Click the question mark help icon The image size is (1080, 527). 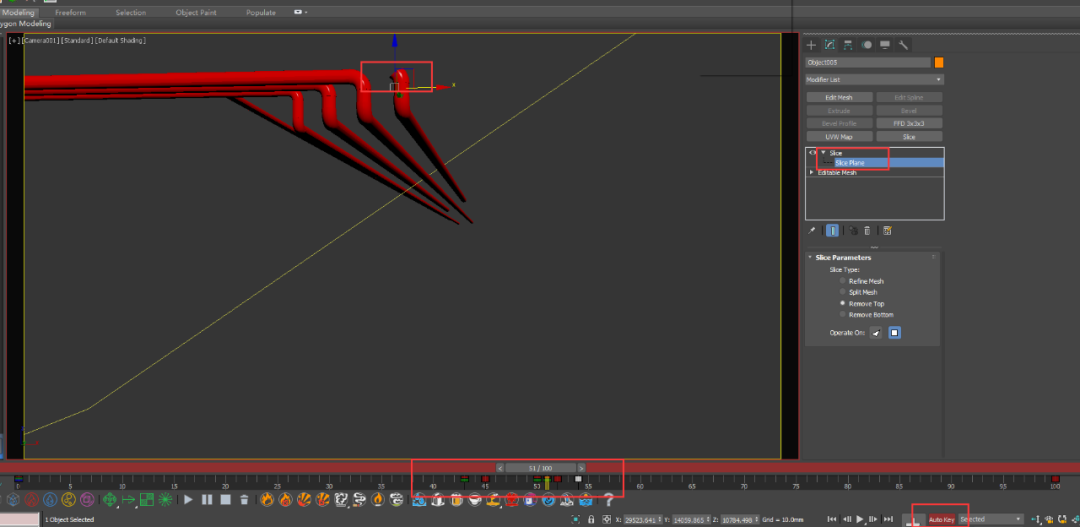tap(608, 499)
